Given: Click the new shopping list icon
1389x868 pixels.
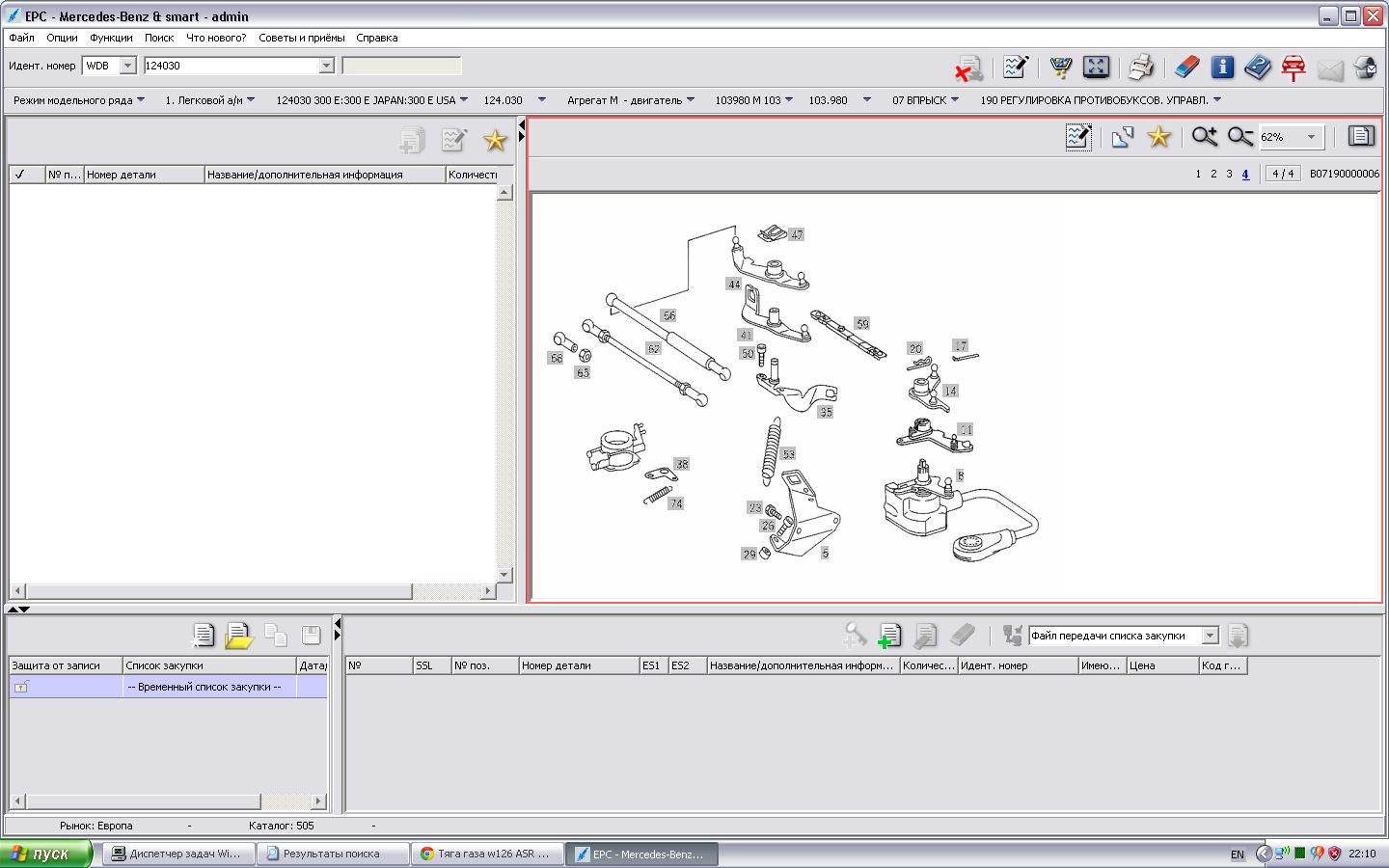Looking at the screenshot, I should tap(203, 635).
